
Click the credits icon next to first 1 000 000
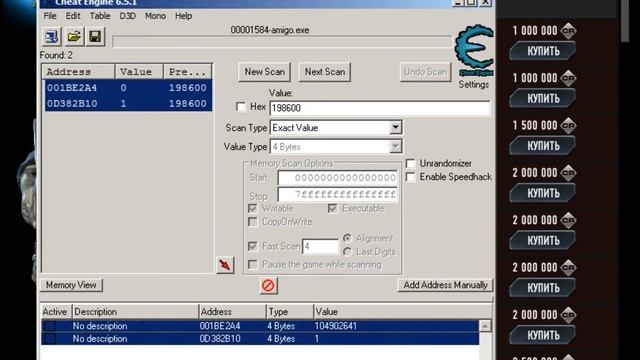[568, 31]
